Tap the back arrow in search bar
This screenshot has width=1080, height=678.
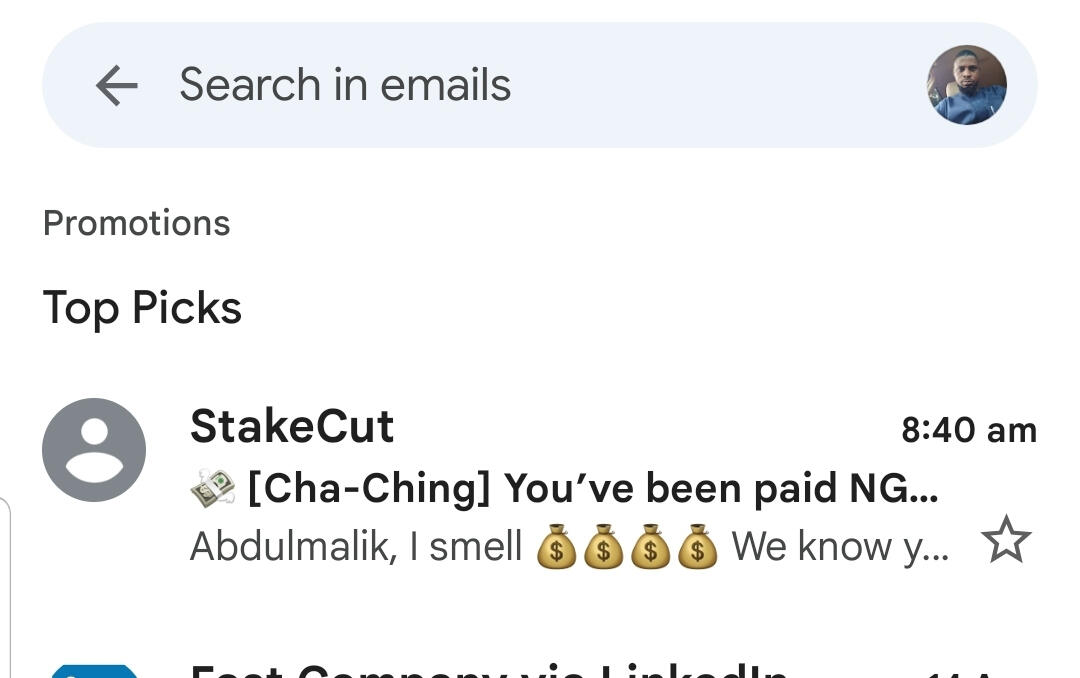(116, 86)
